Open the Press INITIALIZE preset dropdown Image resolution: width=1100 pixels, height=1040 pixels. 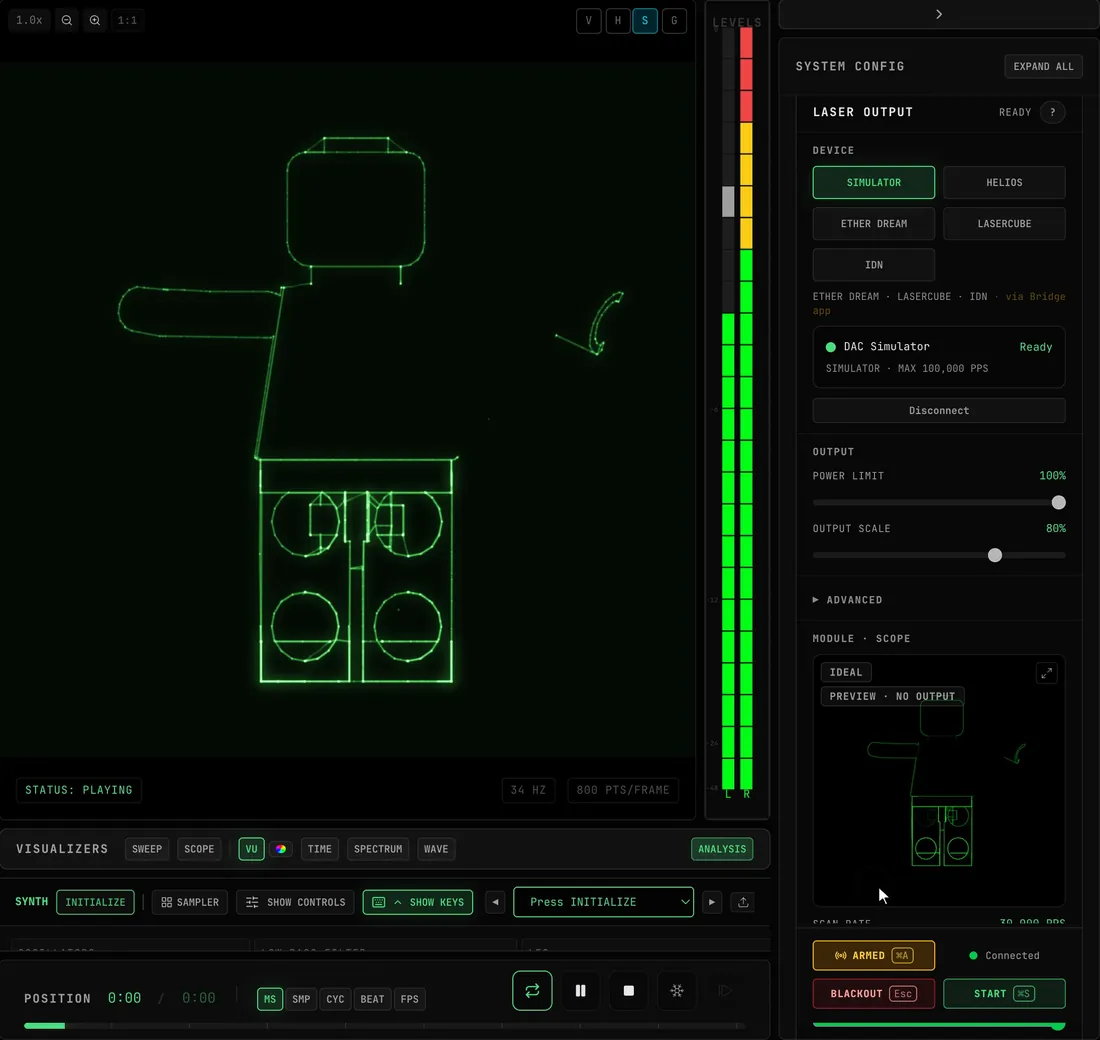[603, 902]
